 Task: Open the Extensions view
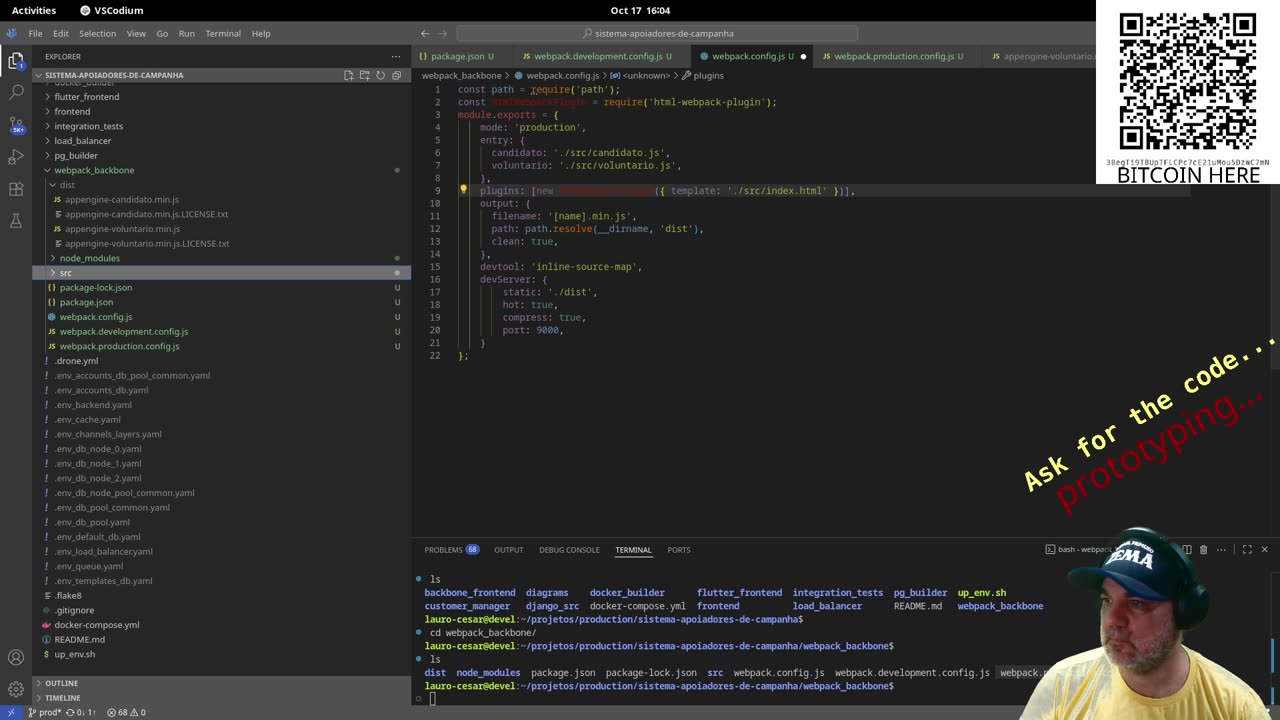16,189
